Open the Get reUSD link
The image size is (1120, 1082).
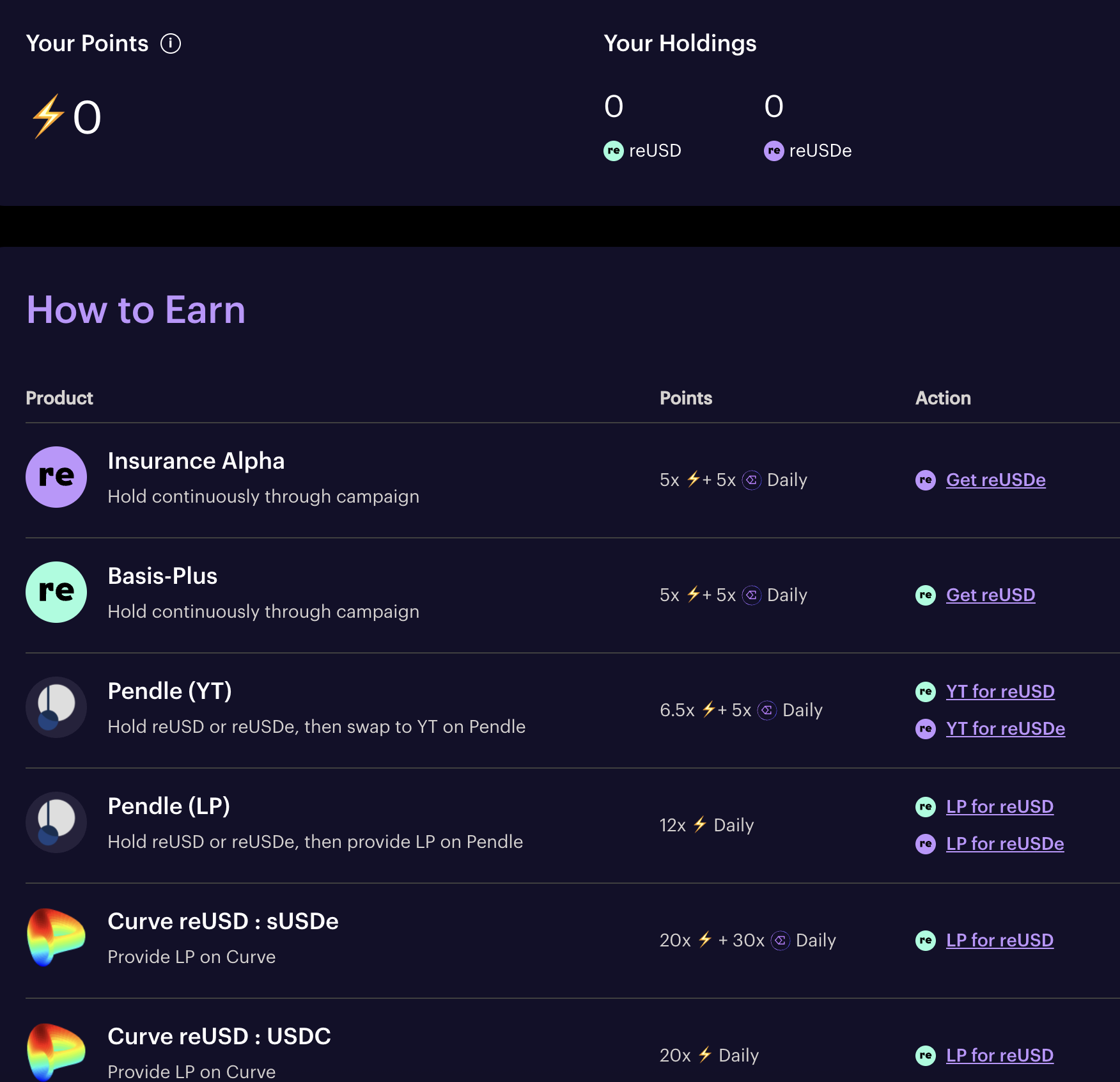pos(990,595)
